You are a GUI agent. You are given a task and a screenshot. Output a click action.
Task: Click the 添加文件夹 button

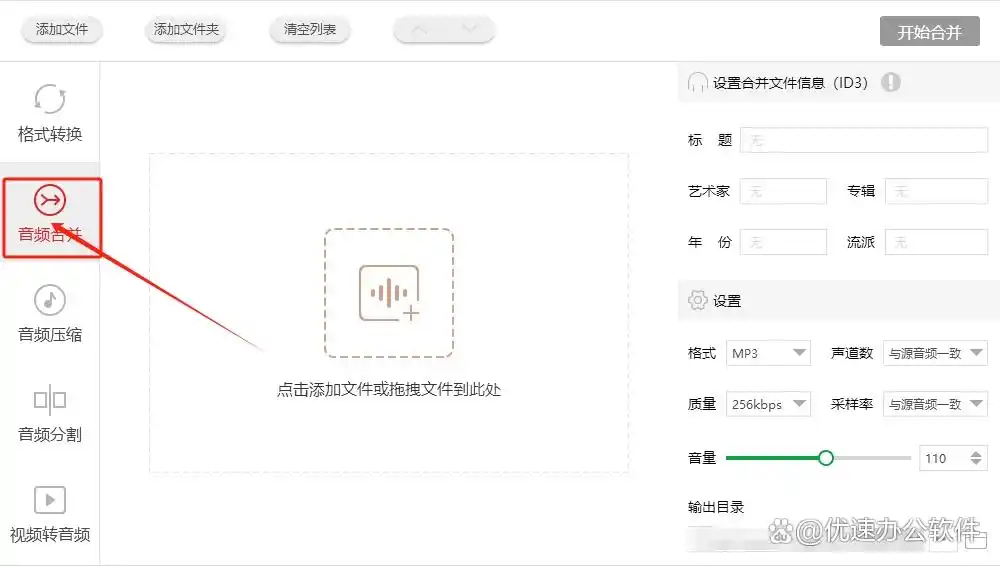point(186,29)
